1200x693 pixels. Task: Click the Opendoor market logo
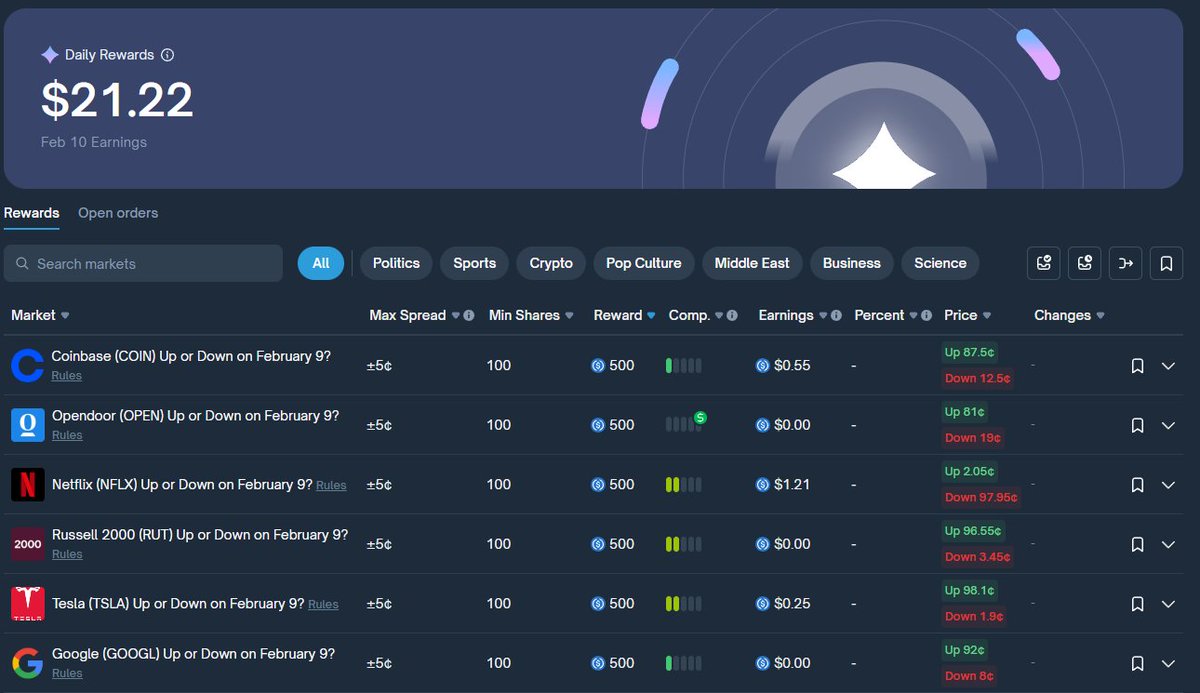tap(28, 425)
